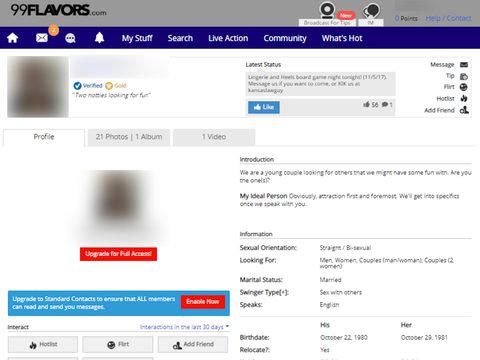This screenshot has width=480, height=360.
Task: Click the webcam Broadcast For Tips icon
Action: (x=327, y=10)
